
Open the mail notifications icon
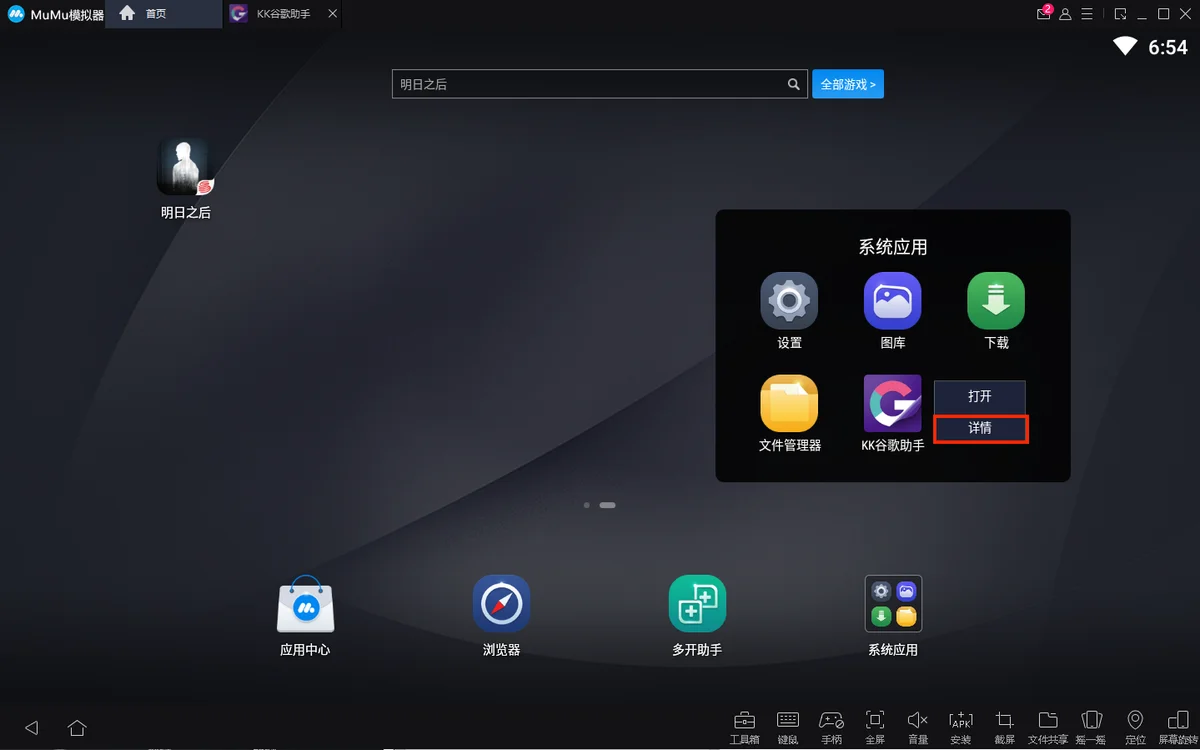pyautogui.click(x=1044, y=13)
